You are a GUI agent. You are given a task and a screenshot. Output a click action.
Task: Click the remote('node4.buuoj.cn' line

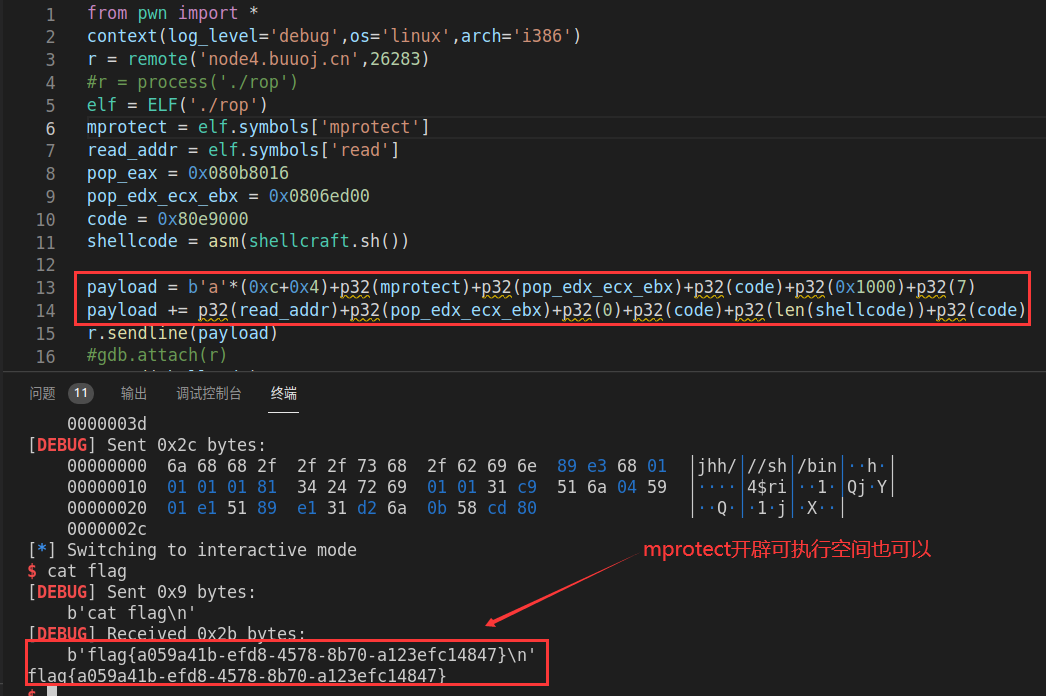coord(257,59)
